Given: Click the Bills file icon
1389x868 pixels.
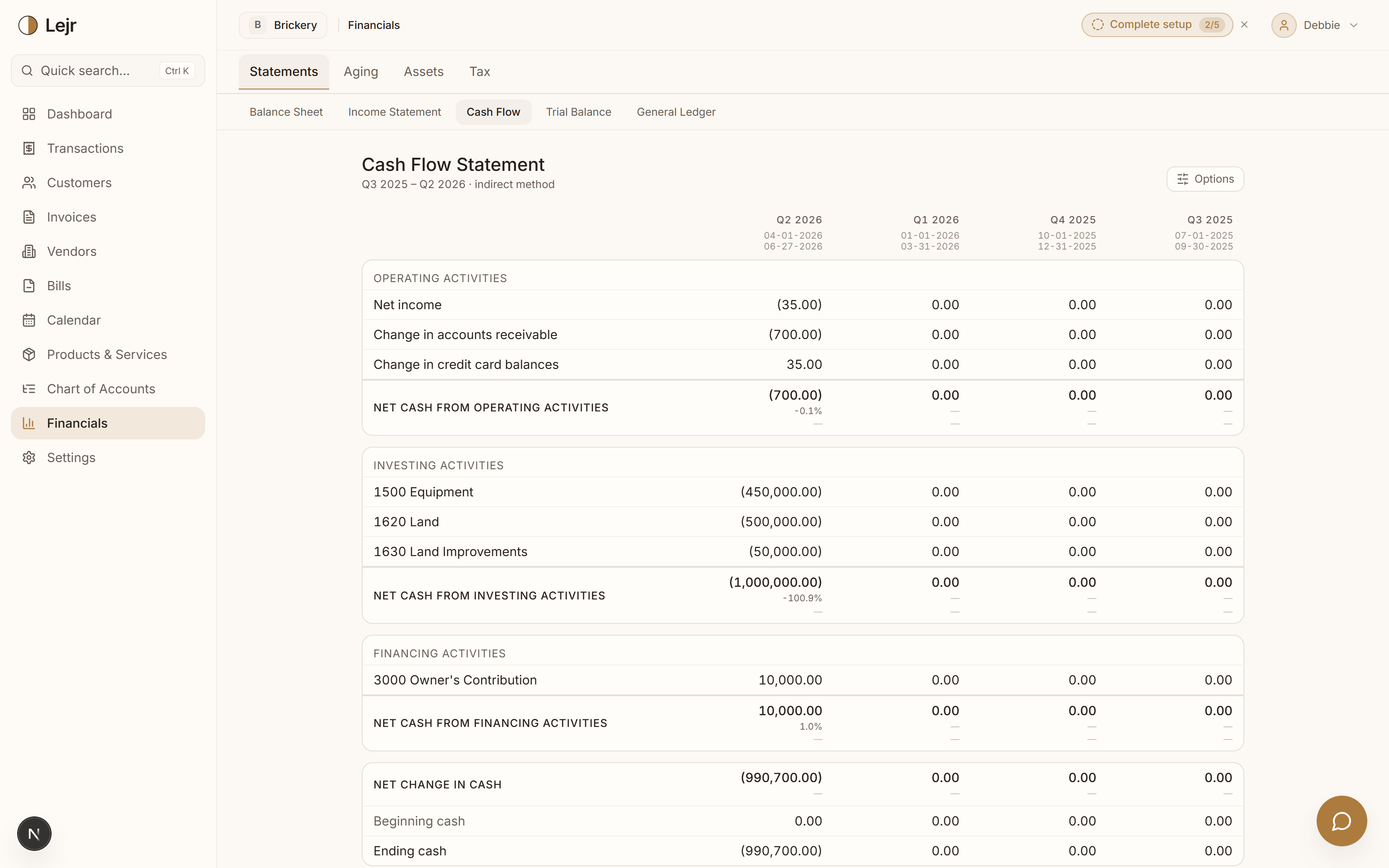Looking at the screenshot, I should click(28, 286).
